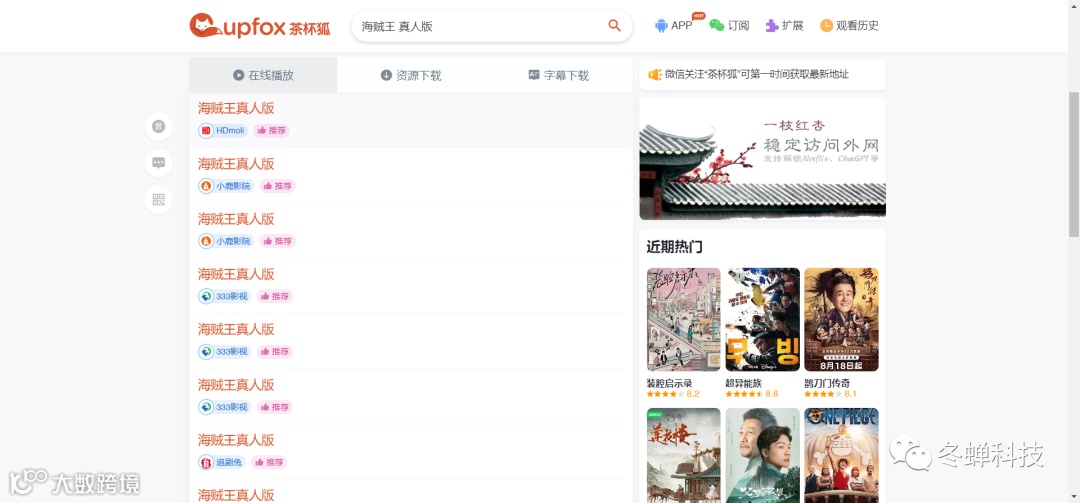This screenshot has height=503, width=1080.
Task: Click the 赏 reward floating icon
Action: click(158, 126)
